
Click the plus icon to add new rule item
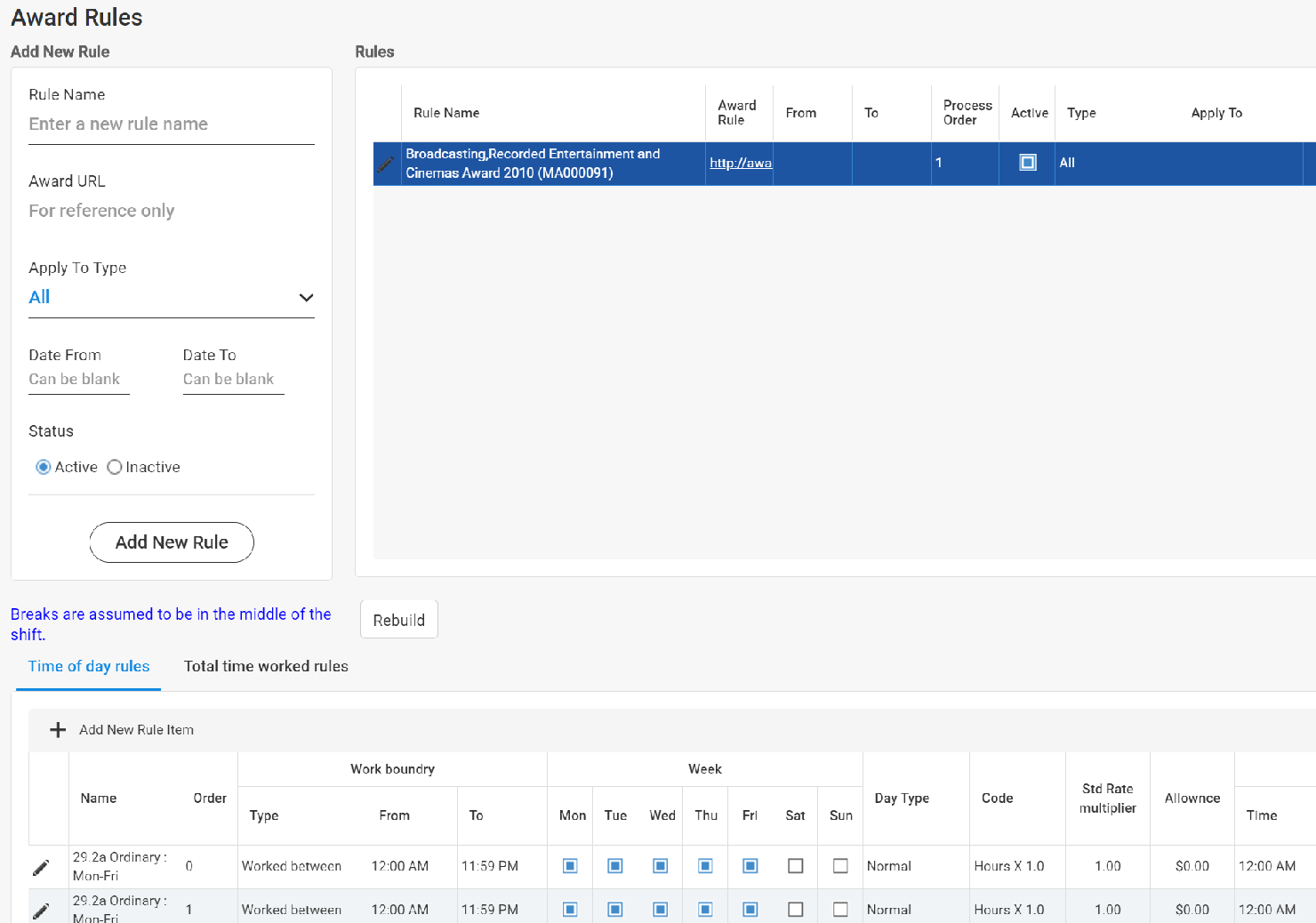57,729
